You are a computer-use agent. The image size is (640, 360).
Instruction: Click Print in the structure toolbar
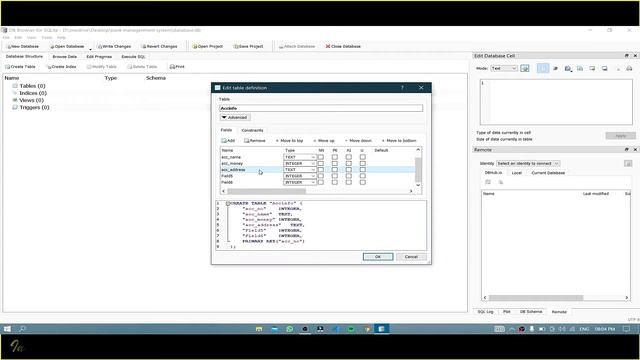[177, 67]
